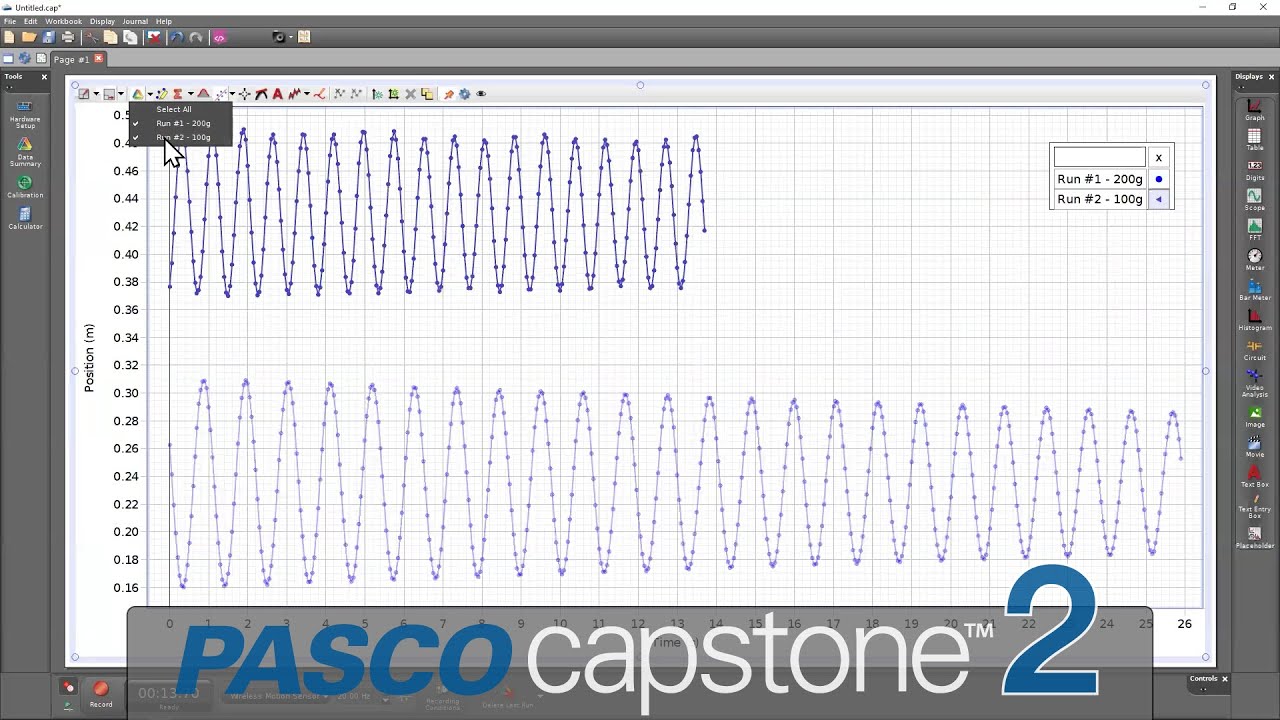The height and width of the screenshot is (720, 1280).
Task: Close the Page #1 tab
Action: tap(98, 59)
